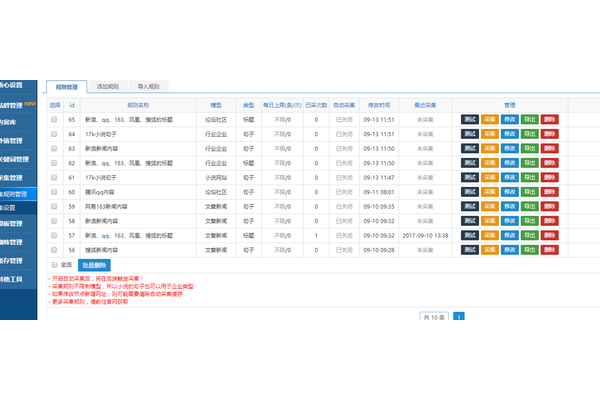Export rule id 56 with 导出
The image size is (600, 400).
coord(530,249)
